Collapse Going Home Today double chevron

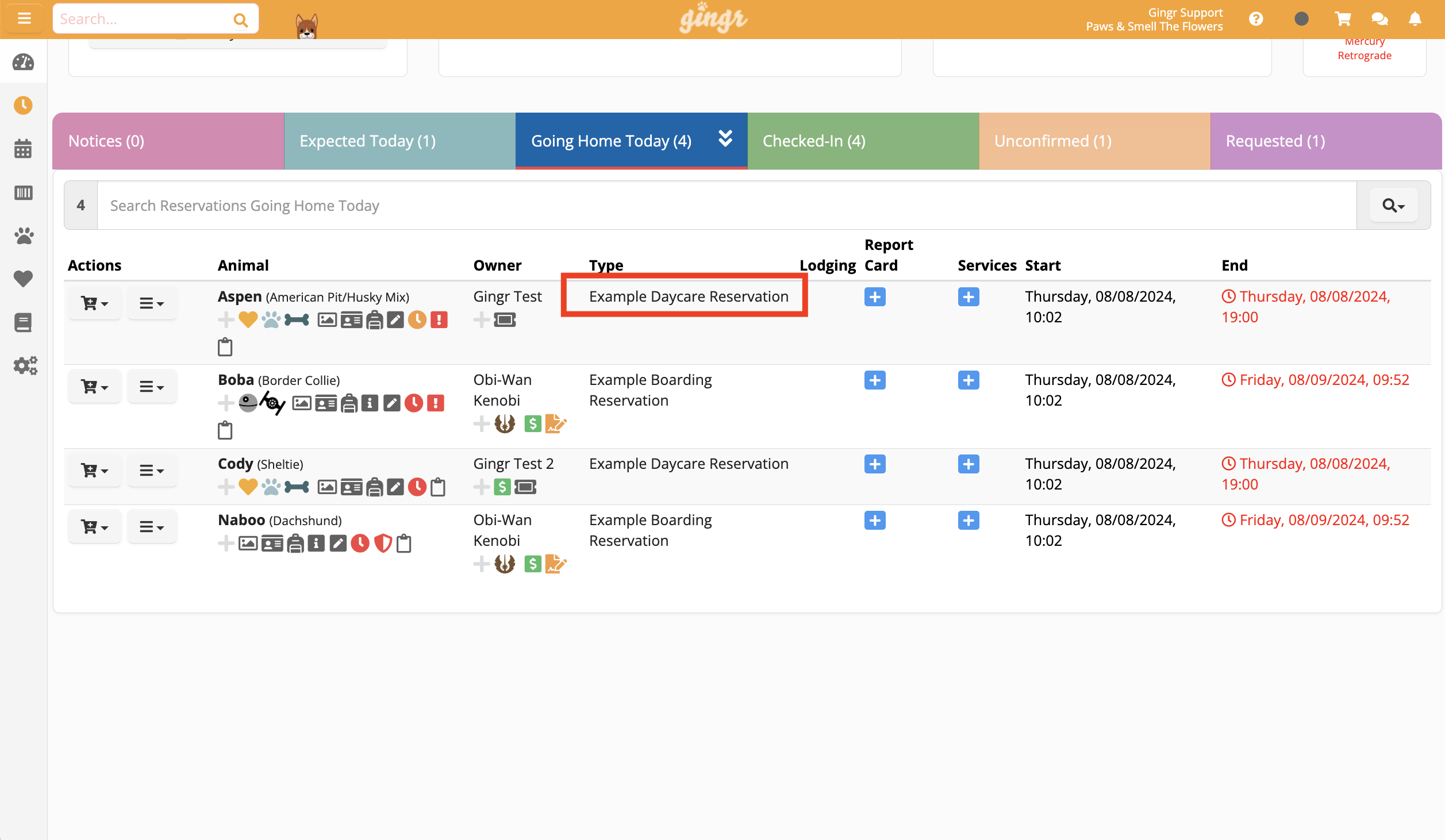coord(725,138)
